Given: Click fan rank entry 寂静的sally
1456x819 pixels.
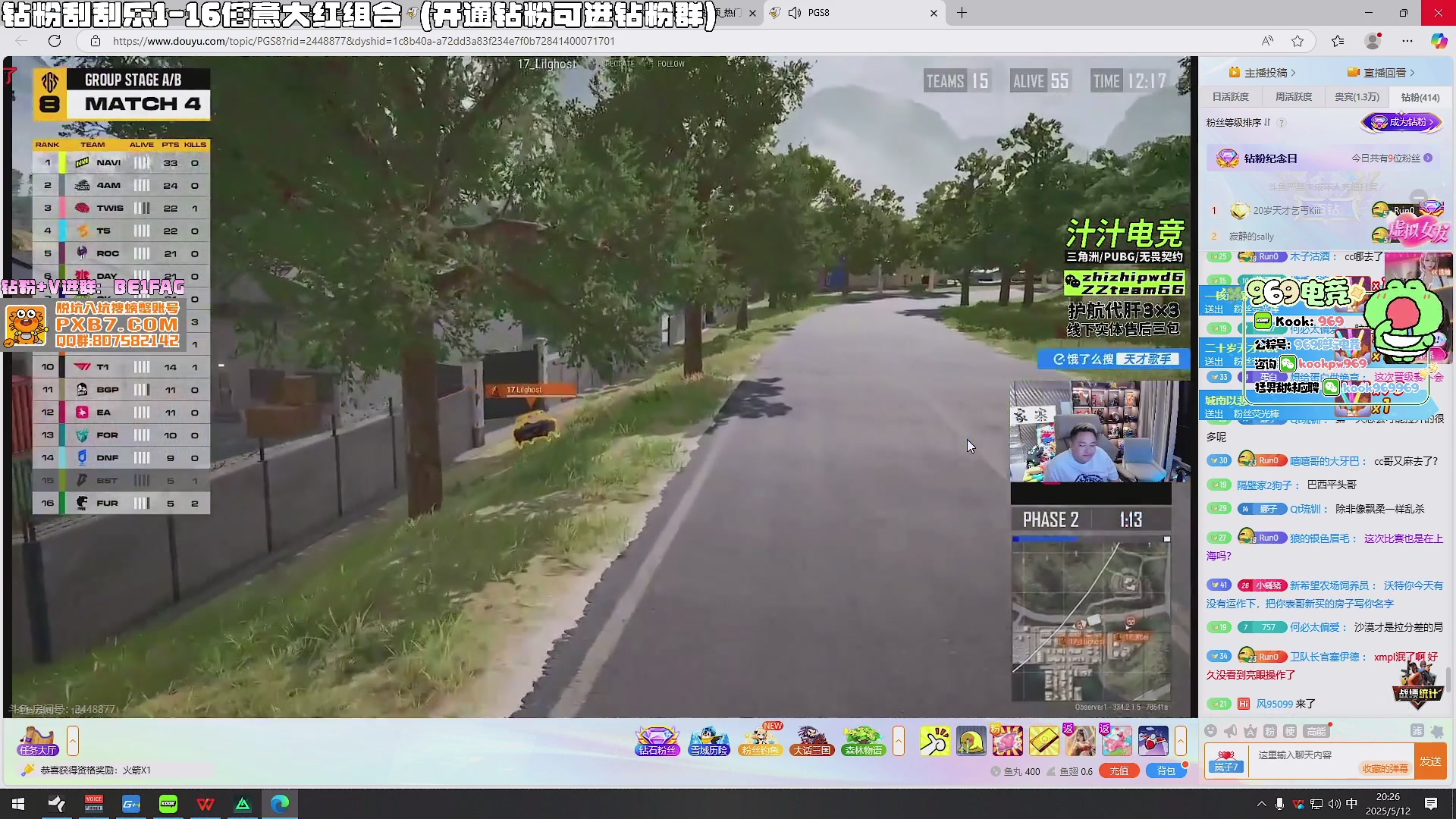Looking at the screenshot, I should (1251, 237).
